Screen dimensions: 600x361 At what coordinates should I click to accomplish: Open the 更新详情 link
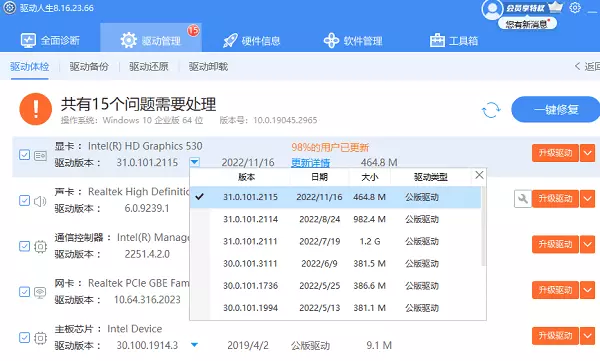310,163
